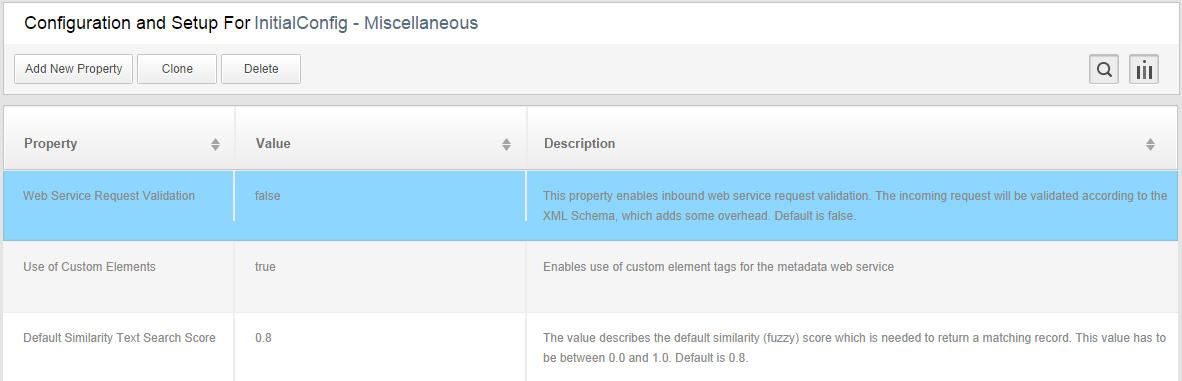The height and width of the screenshot is (381, 1182).
Task: Open the search magnifier icon
Action: click(x=1104, y=69)
